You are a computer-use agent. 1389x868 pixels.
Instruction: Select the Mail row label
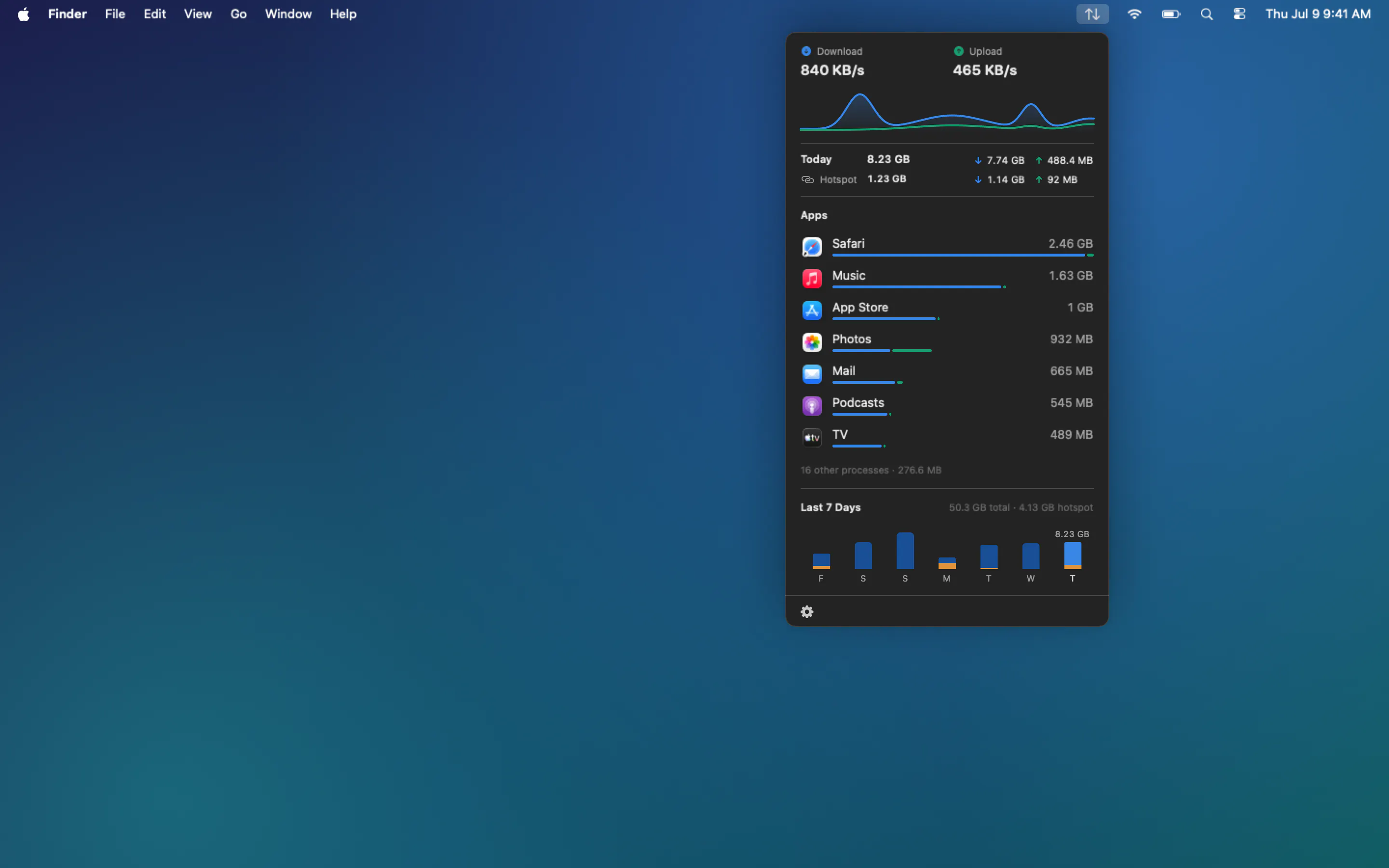coord(843,371)
